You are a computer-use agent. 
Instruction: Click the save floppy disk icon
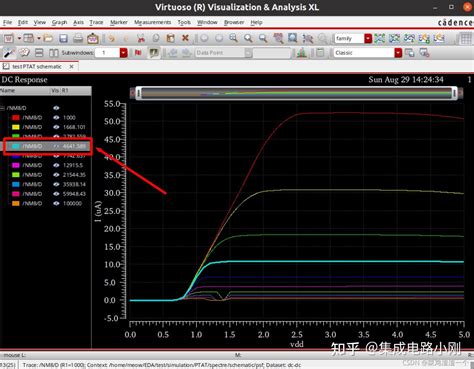(x=63, y=38)
